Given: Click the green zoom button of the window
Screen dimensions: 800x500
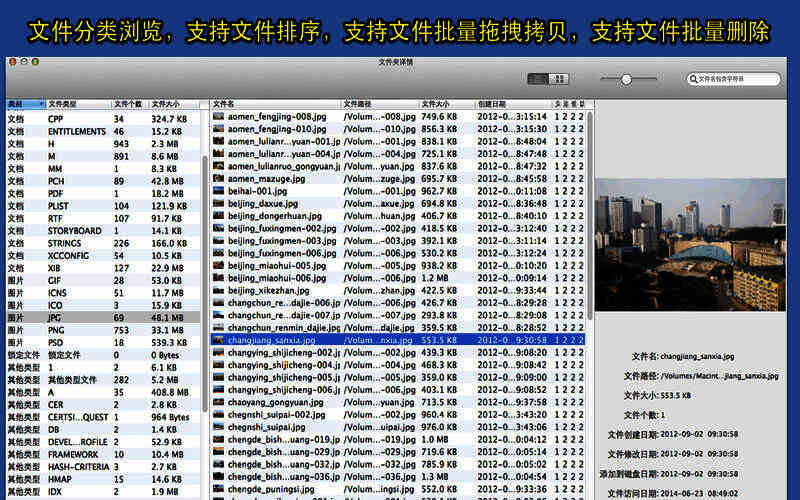Looking at the screenshot, I should [36, 62].
